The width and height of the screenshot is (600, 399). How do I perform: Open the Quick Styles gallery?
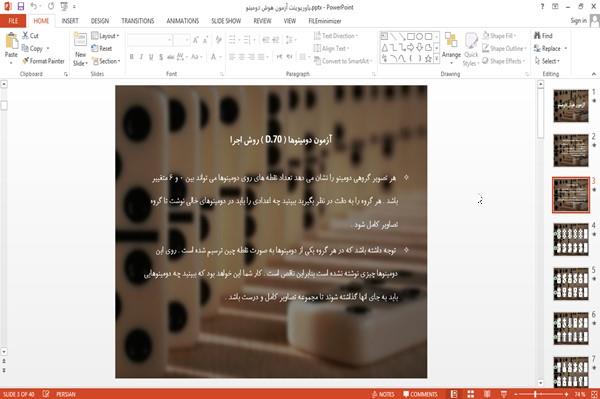(x=471, y=50)
